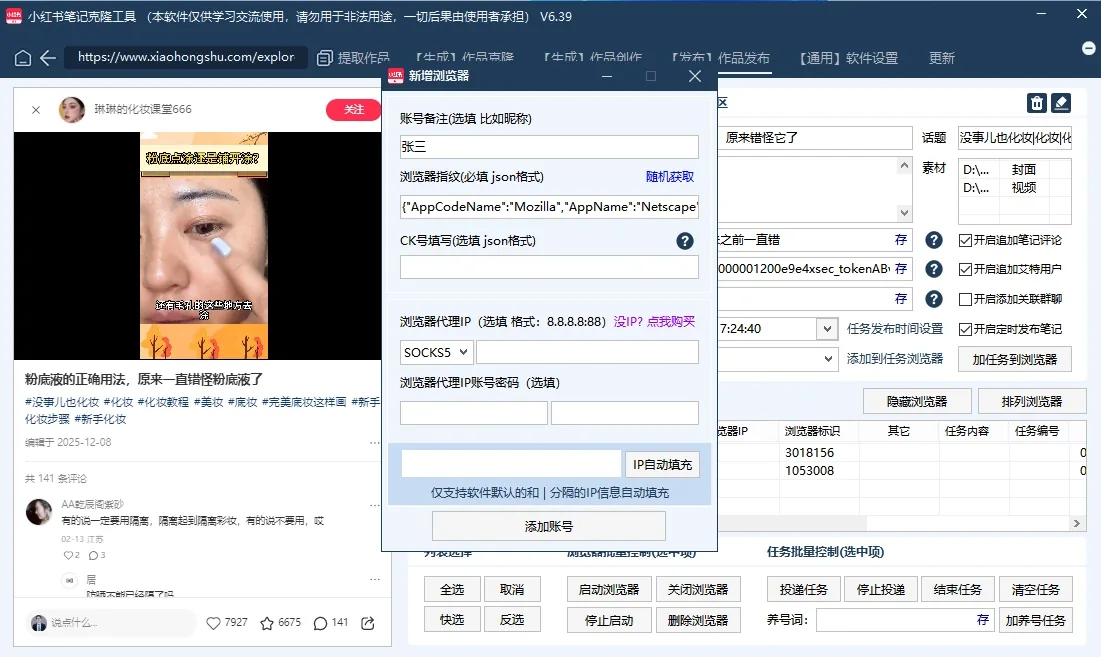Image resolution: width=1101 pixels, height=657 pixels.
Task: Click the comment bubble icon with 141
Action: coord(320,623)
